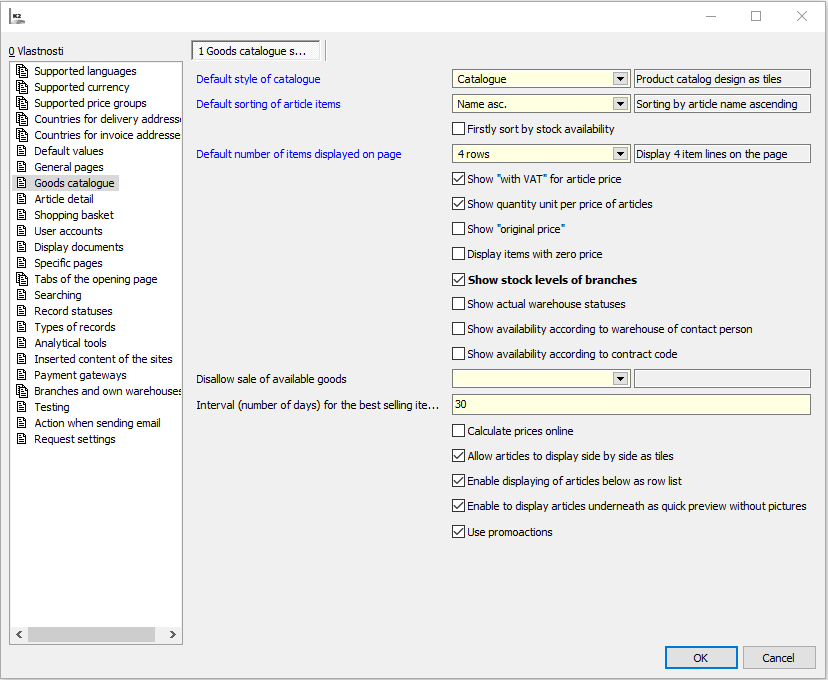Click the best selling items interval field
The height and width of the screenshot is (680, 828).
[x=630, y=404]
